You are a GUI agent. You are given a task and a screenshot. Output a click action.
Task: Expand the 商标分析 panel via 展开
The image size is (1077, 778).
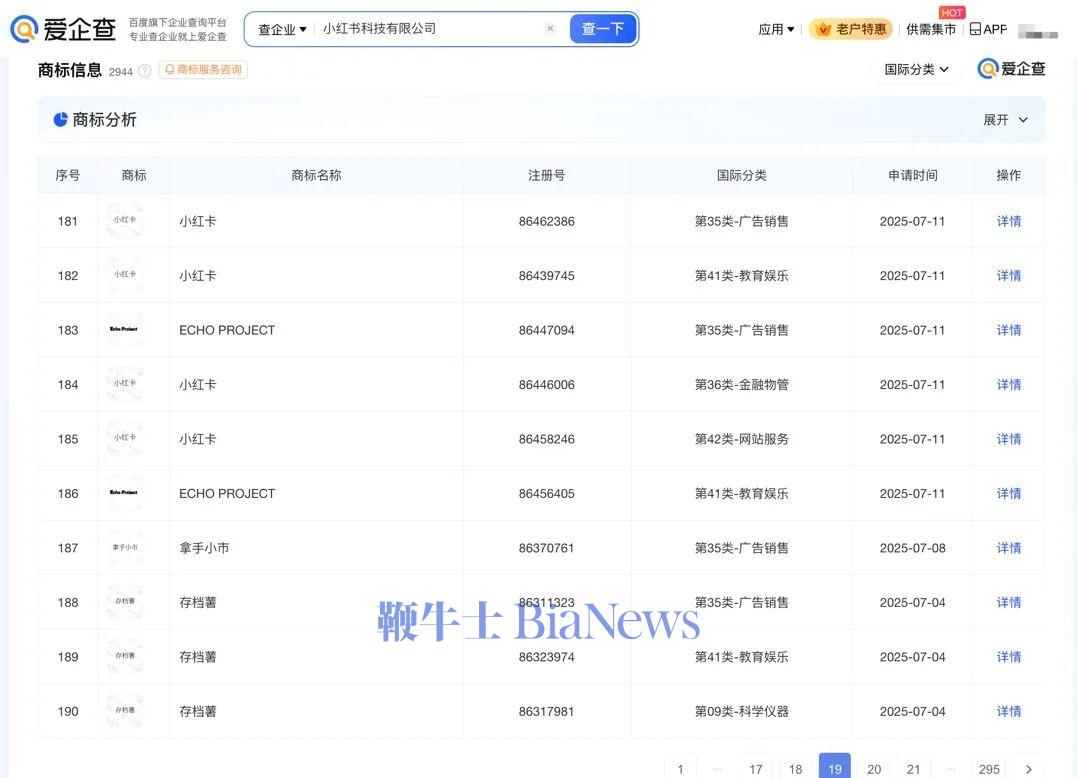[1005, 120]
